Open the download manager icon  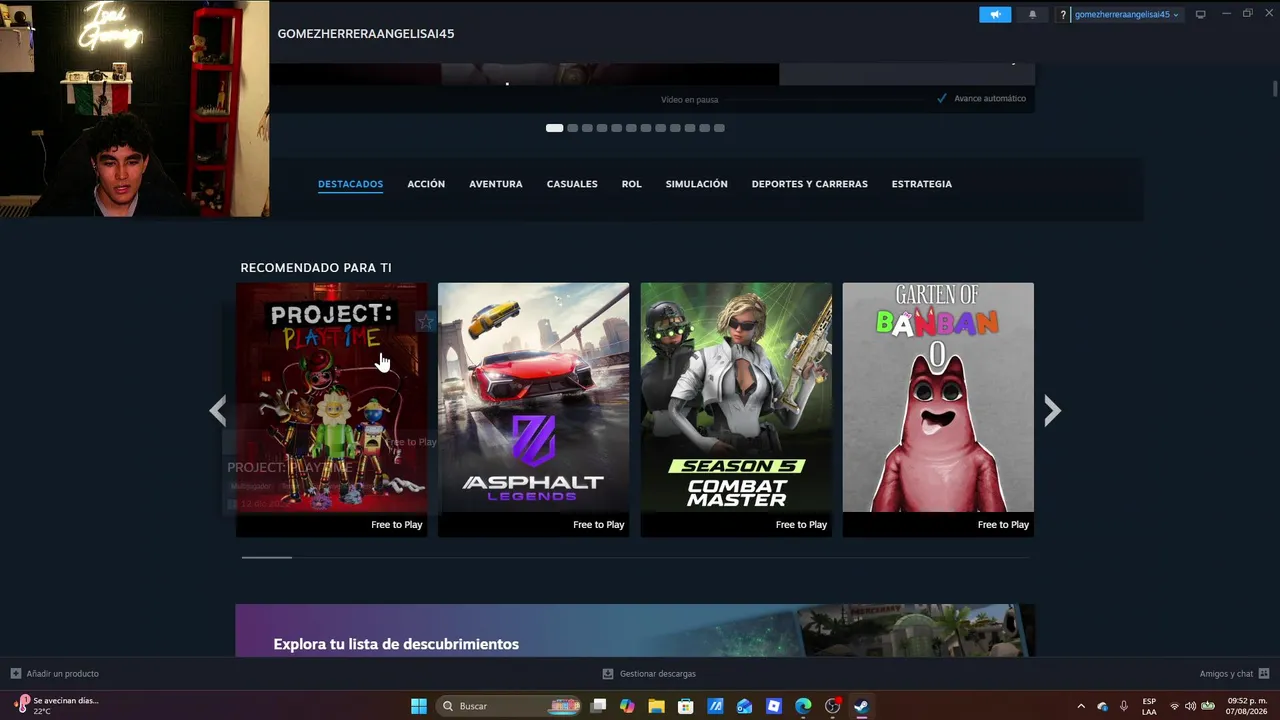tap(608, 674)
